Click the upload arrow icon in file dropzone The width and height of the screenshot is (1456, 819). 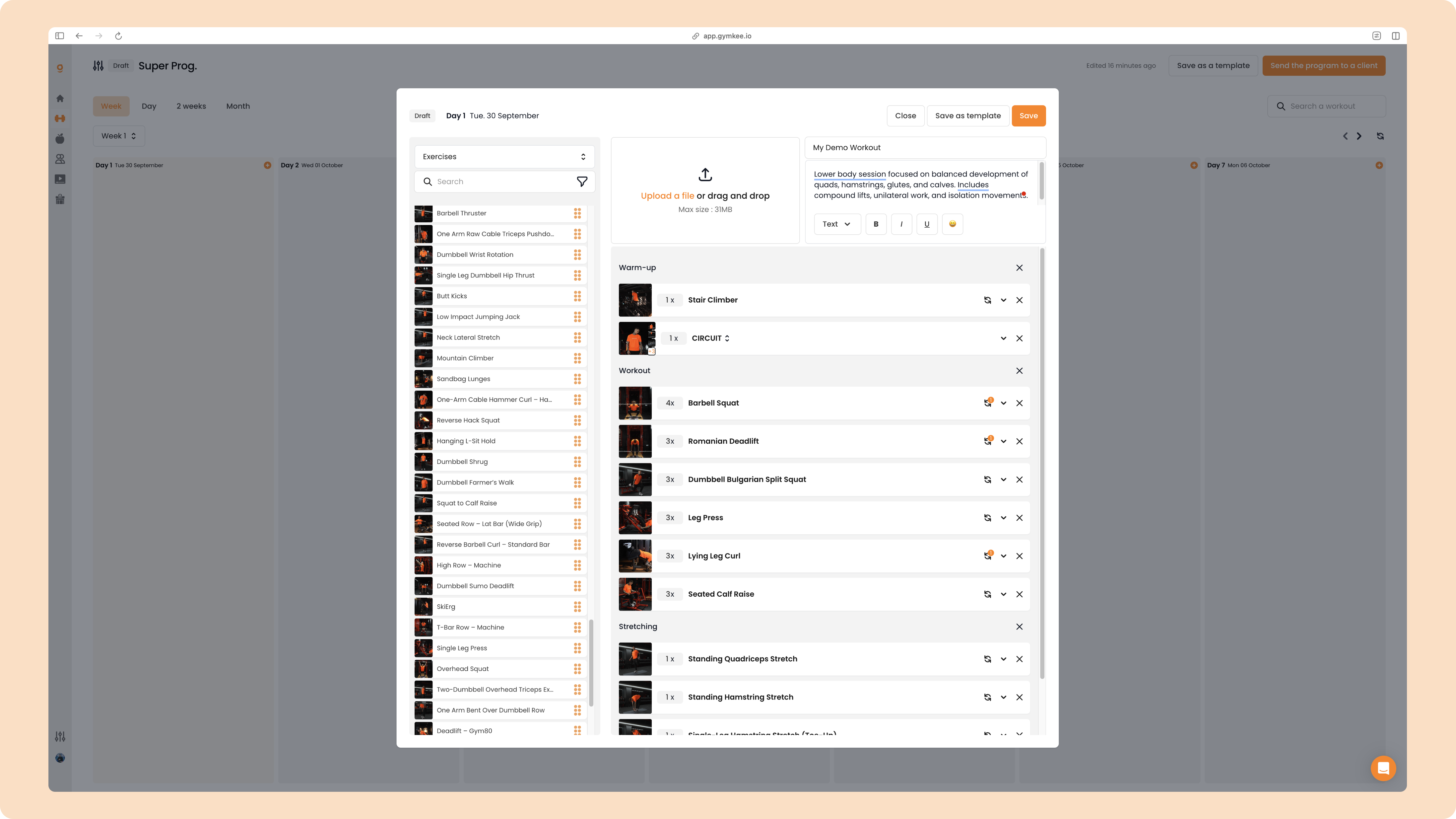(705, 174)
